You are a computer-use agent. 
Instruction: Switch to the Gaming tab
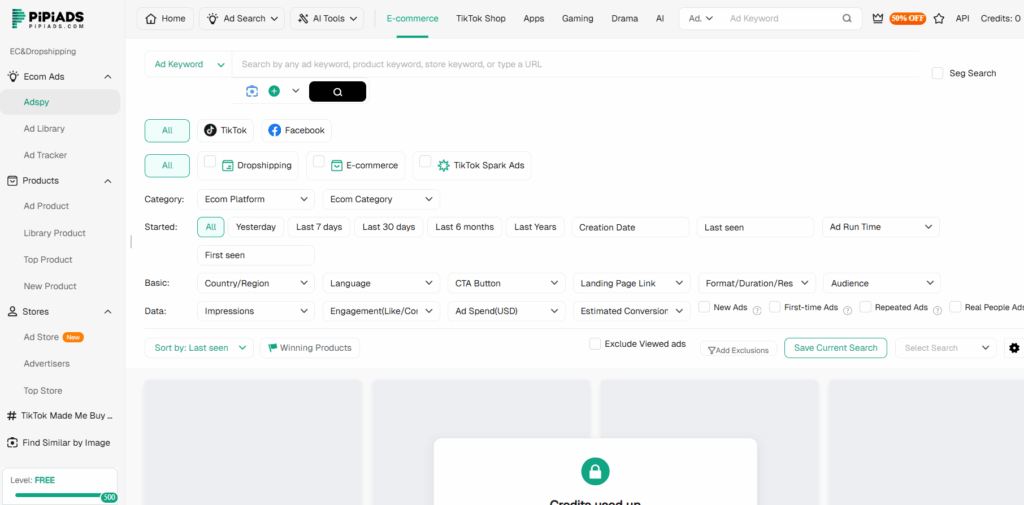577,19
